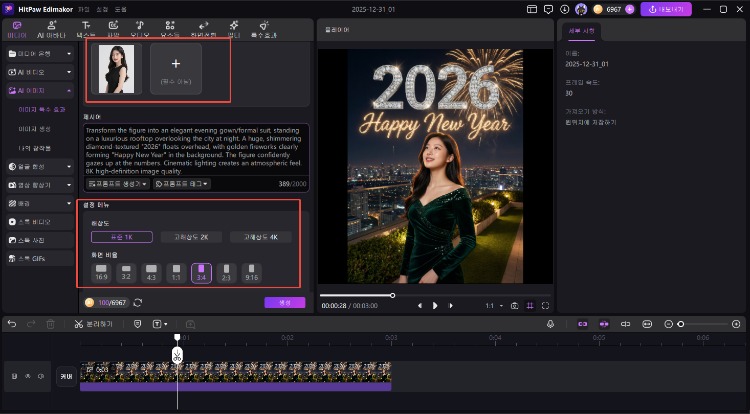
Task: Add coins with the purple plus button
Action: pos(629,9)
